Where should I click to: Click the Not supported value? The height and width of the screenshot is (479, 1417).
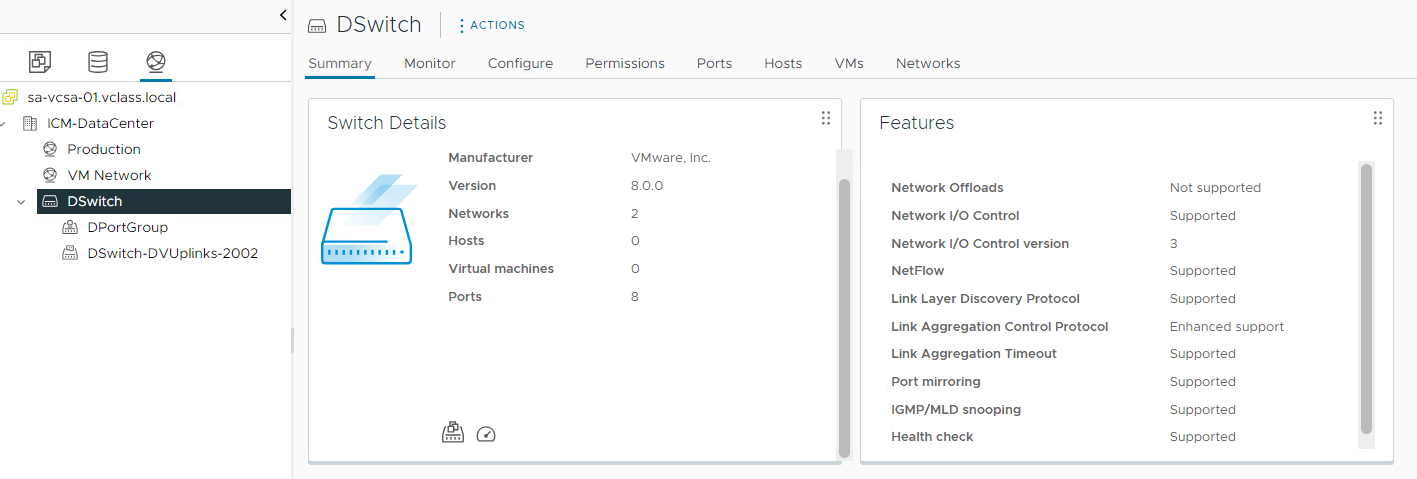[x=1215, y=188]
